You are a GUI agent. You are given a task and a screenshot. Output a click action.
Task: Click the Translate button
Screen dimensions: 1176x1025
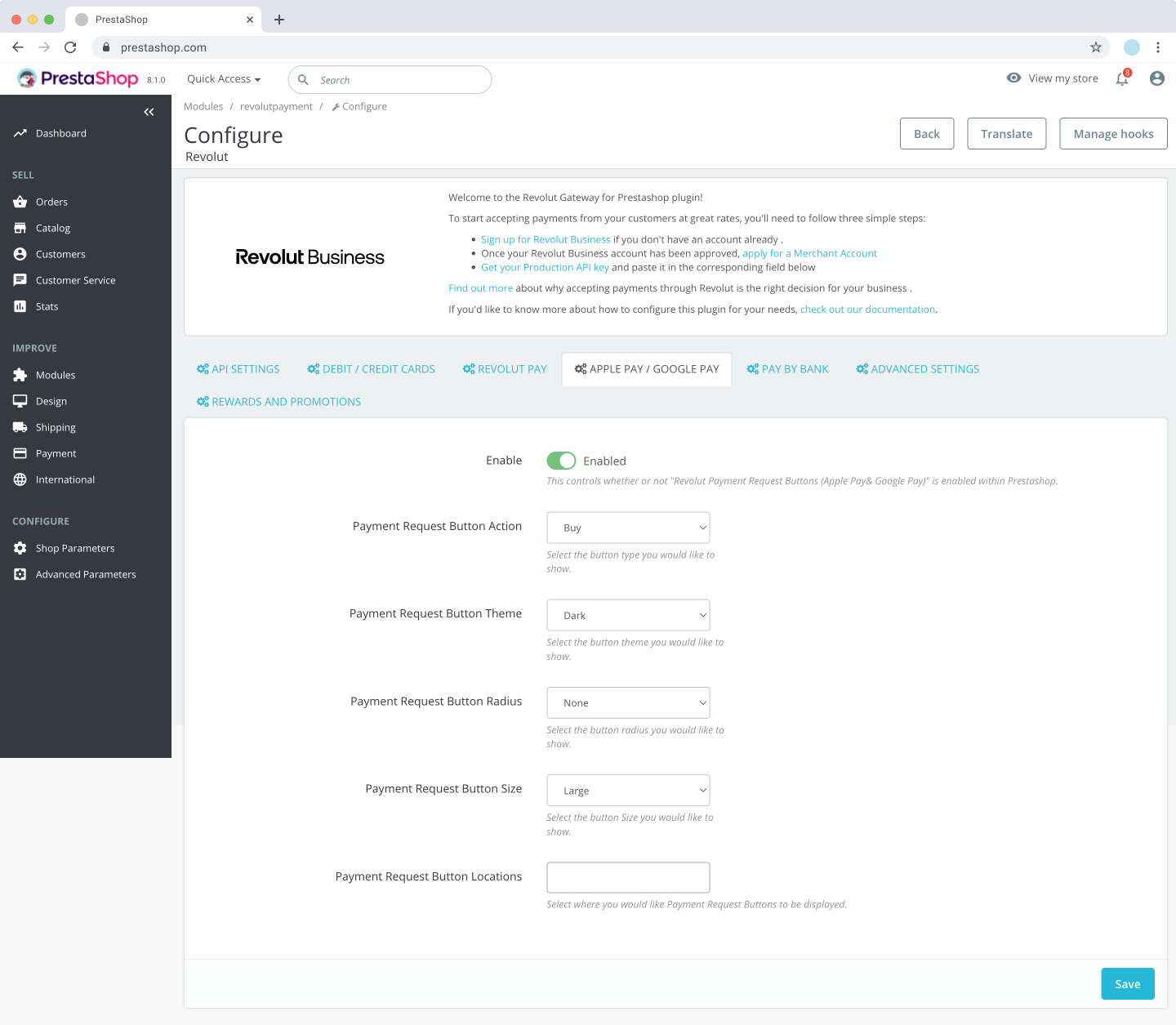point(1007,134)
